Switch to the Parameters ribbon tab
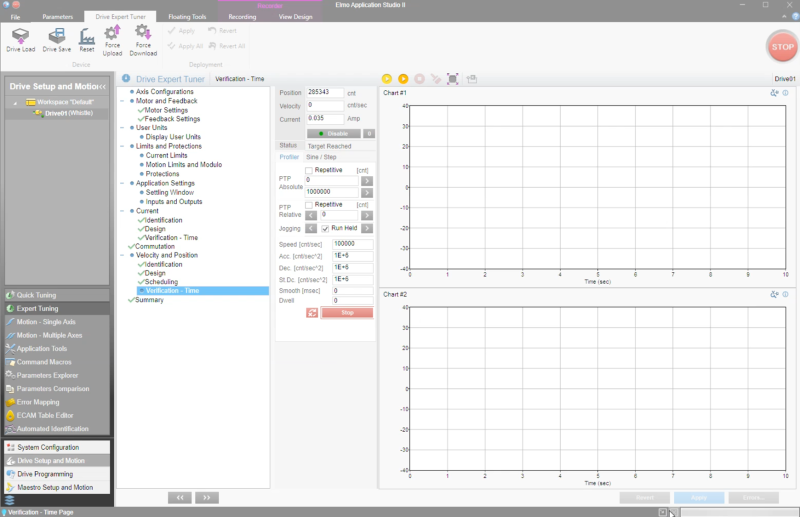Screen dimensions: 800x517 point(57,17)
